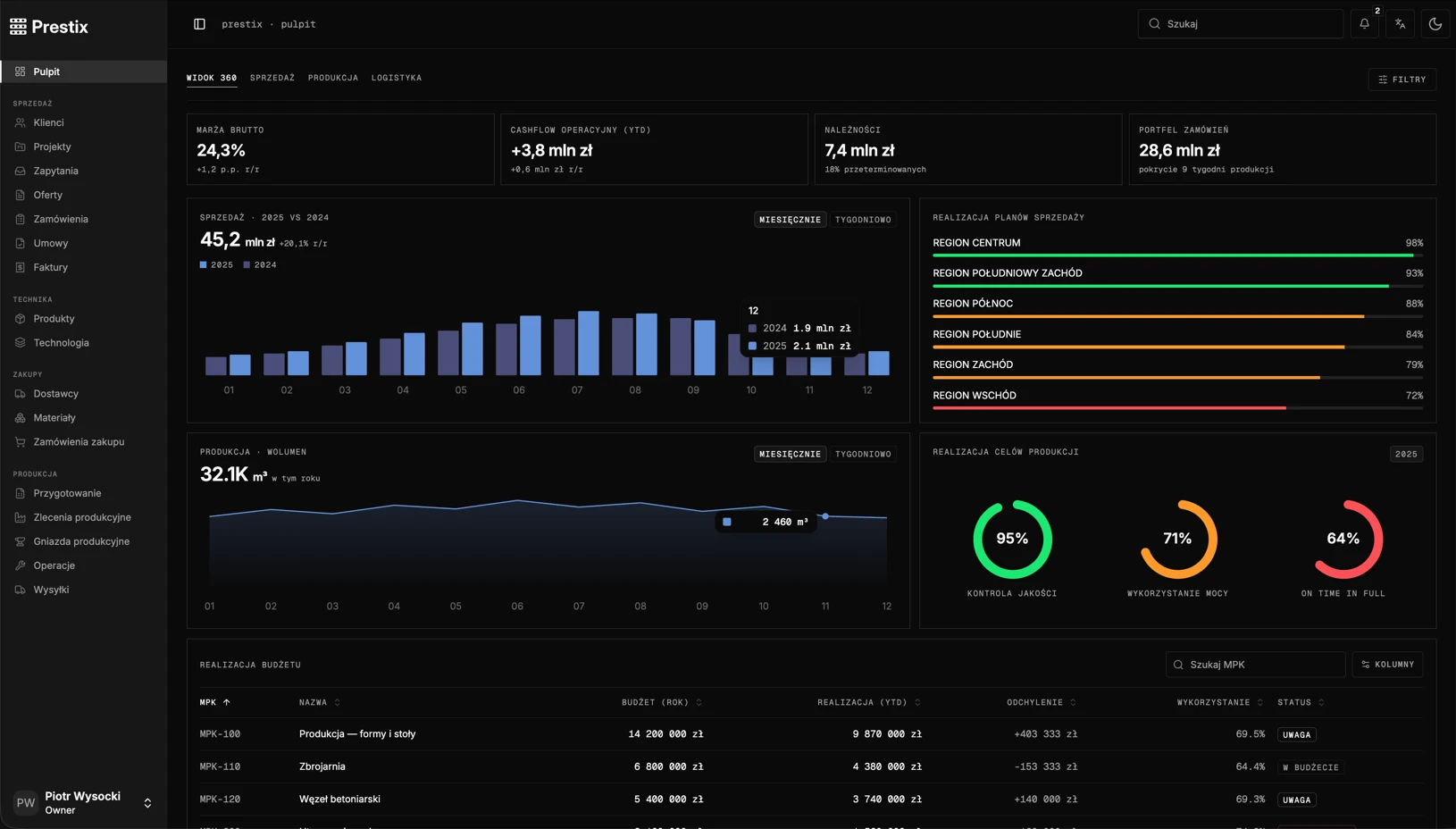Click the Klienci sidebar icon
This screenshot has width=1456, height=829.
(20, 122)
